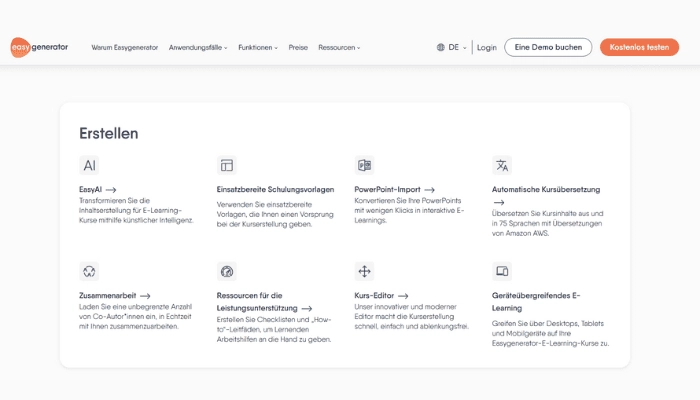Click the arrow next to Zusammenarbeit
This screenshot has height=400, width=700.
(145, 296)
